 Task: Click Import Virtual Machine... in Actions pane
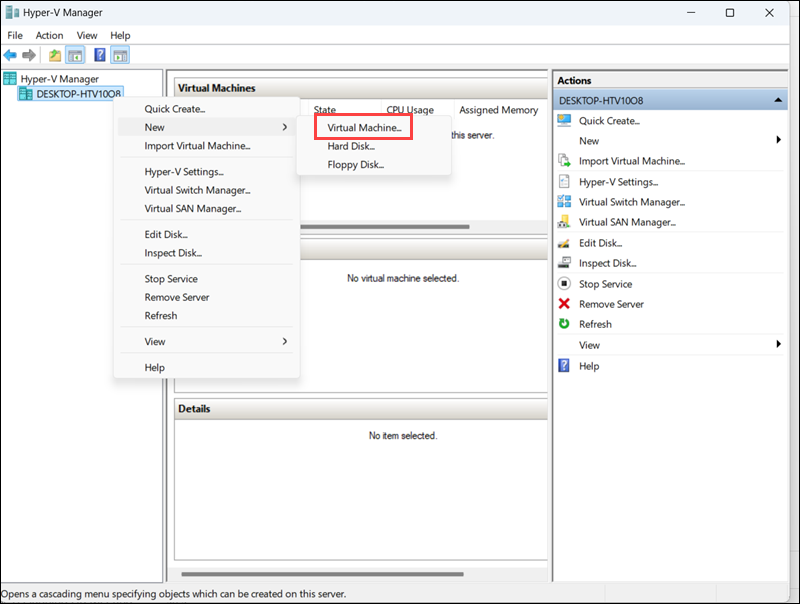tap(632, 161)
